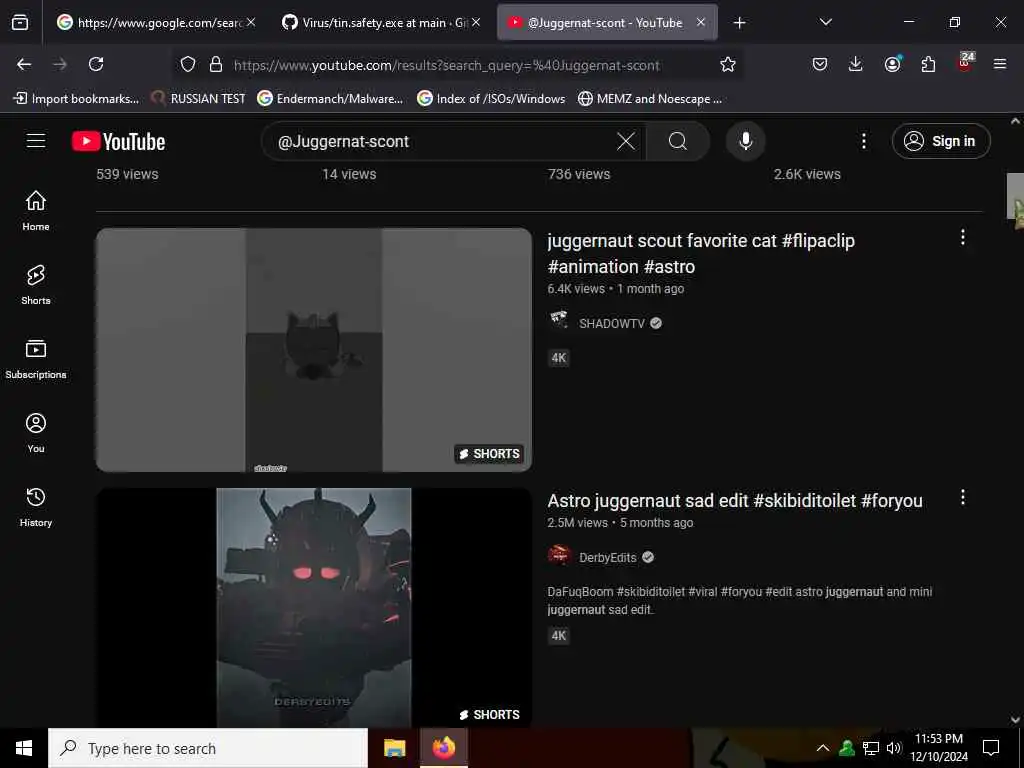The height and width of the screenshot is (768, 1024).
Task: Click the Sign in button
Action: 941,141
